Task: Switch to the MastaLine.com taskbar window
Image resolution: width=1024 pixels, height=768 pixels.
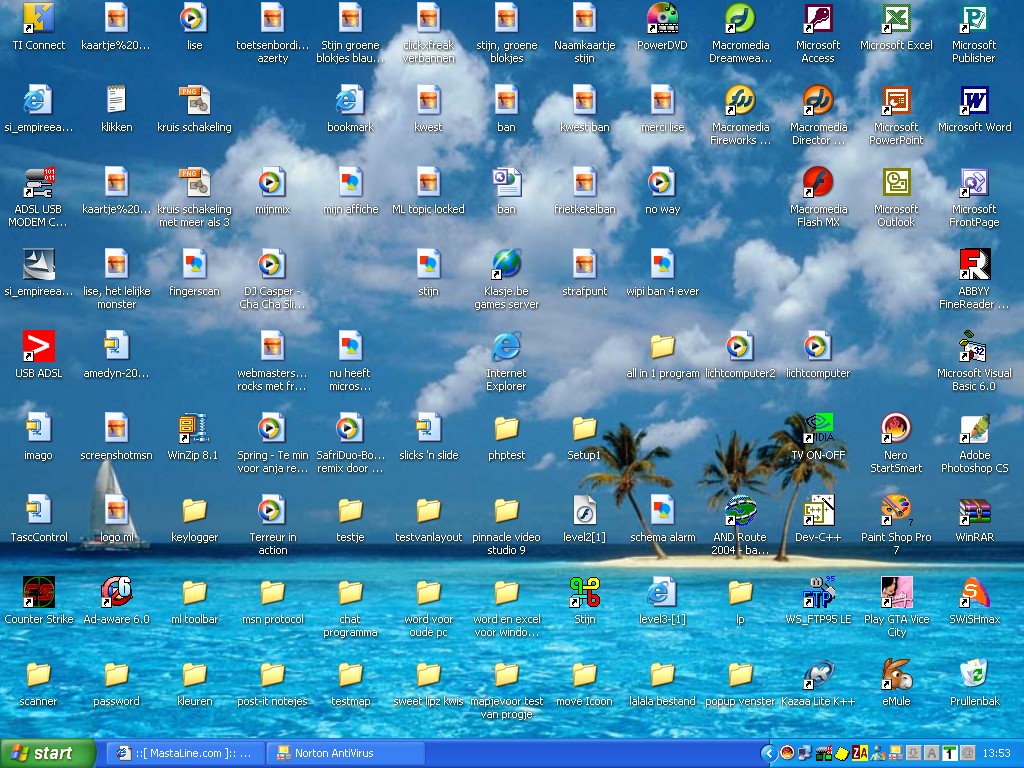Action: (x=186, y=753)
